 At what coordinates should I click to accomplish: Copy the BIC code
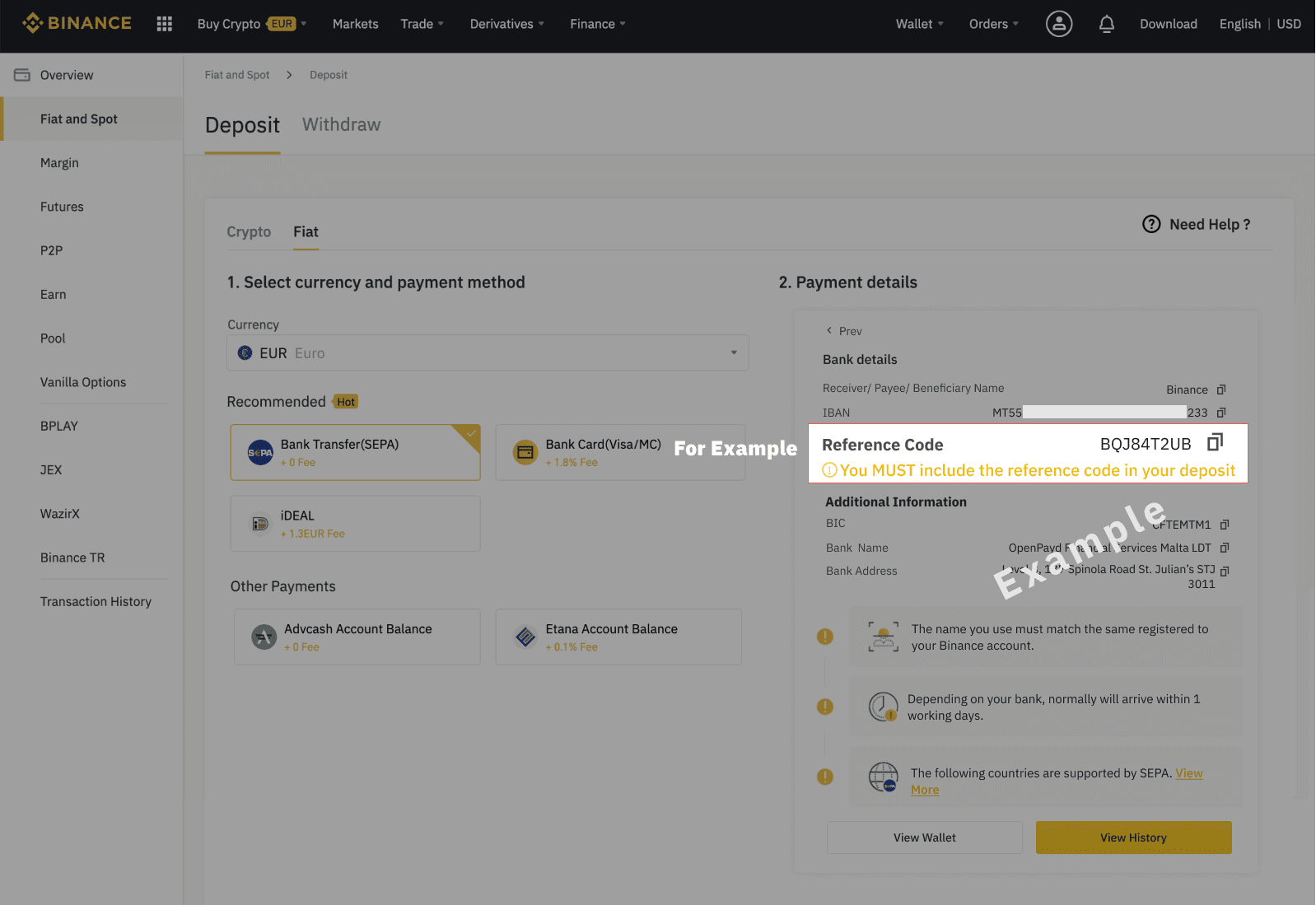[x=1225, y=525]
